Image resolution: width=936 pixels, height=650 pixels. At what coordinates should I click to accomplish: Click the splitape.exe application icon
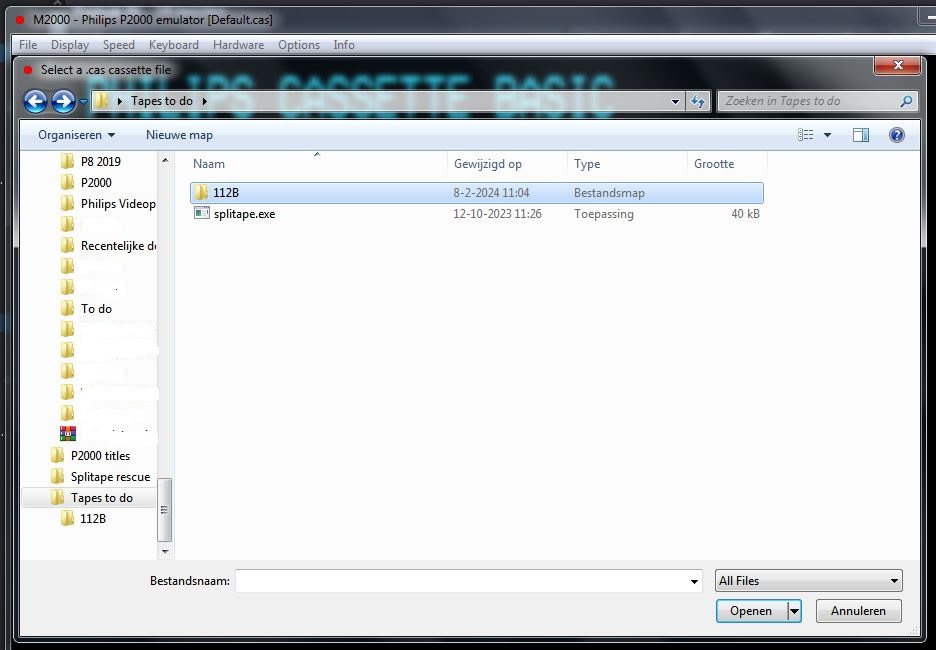[202, 213]
